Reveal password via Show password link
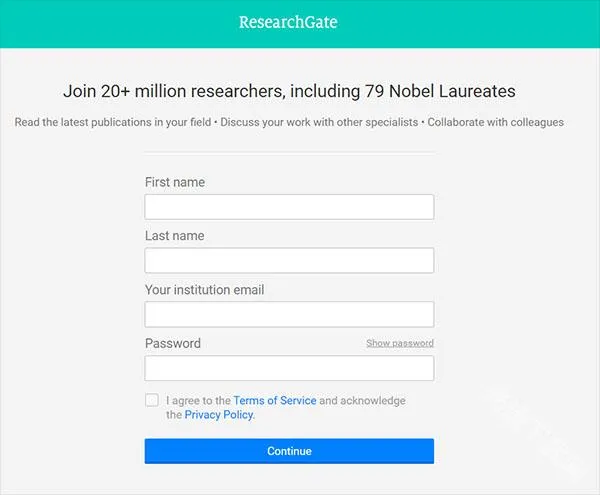Image resolution: width=600 pixels, height=495 pixels. click(399, 343)
